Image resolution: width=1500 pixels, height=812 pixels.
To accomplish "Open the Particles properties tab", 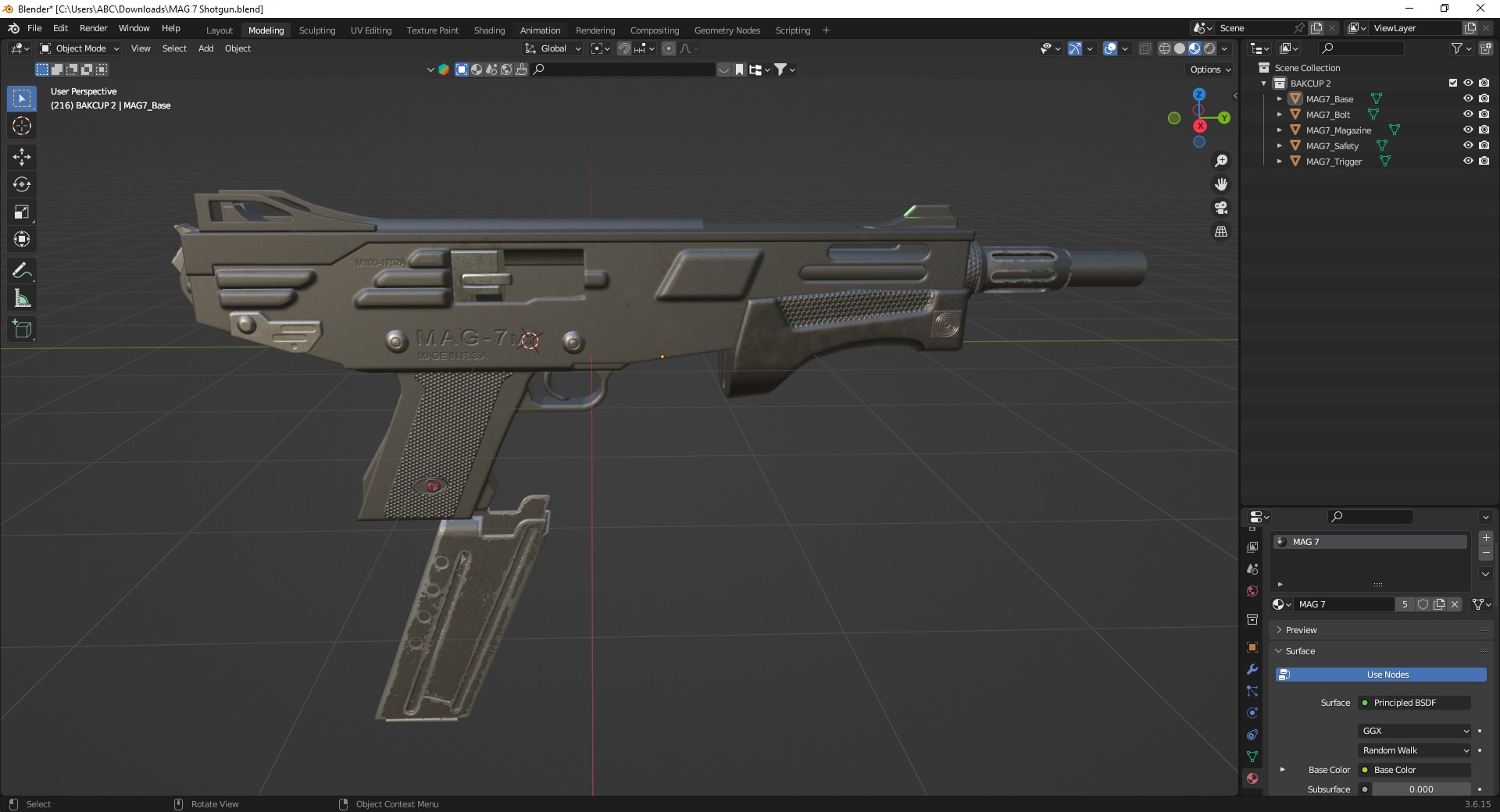I will [1252, 691].
